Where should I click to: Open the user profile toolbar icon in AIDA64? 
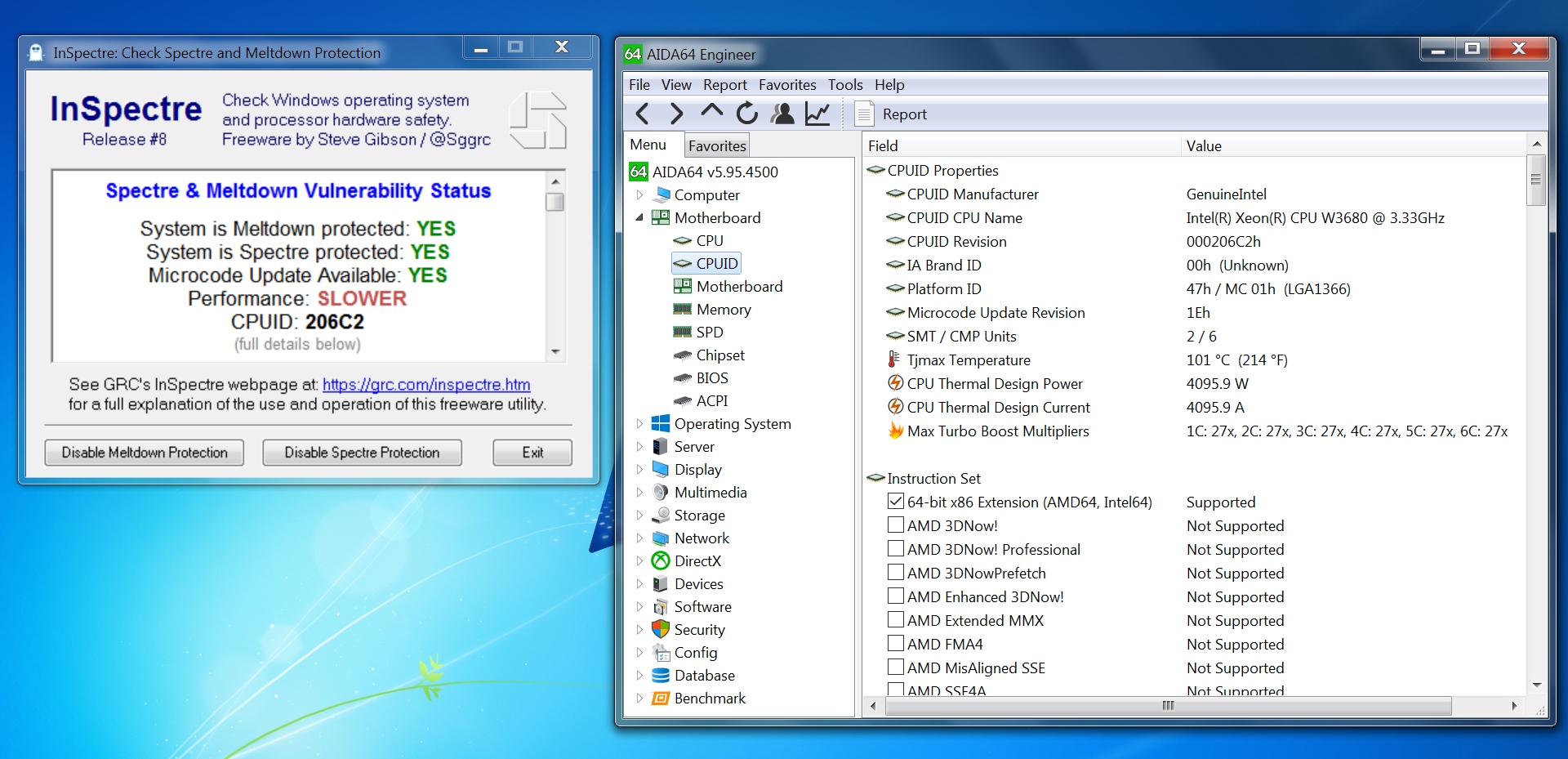point(782,114)
